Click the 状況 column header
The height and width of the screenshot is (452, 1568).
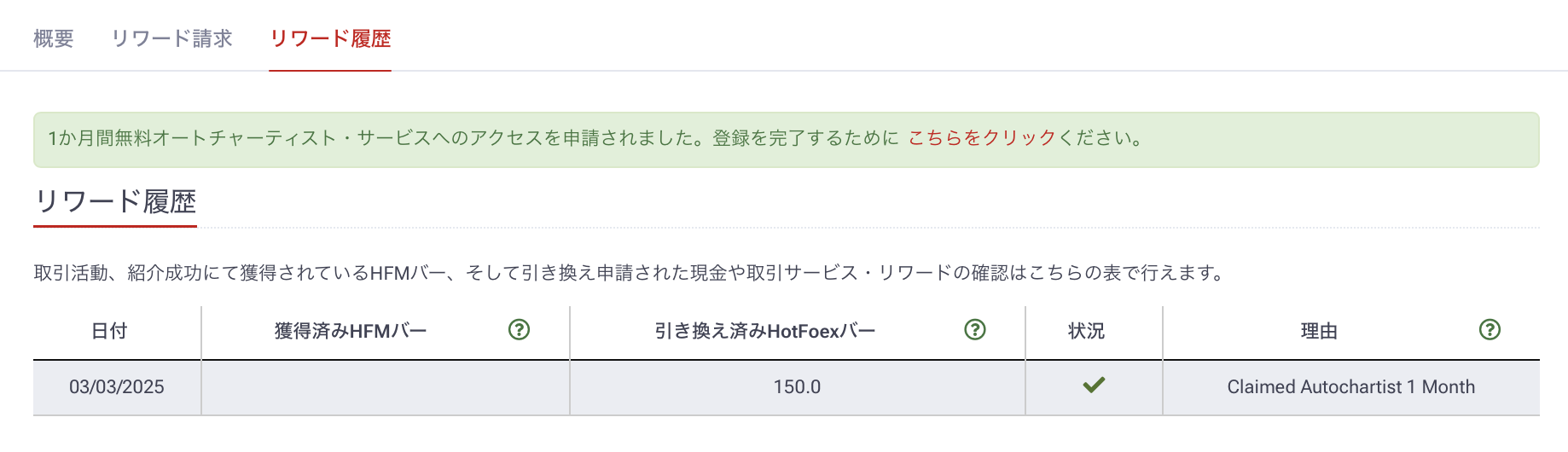(1086, 331)
